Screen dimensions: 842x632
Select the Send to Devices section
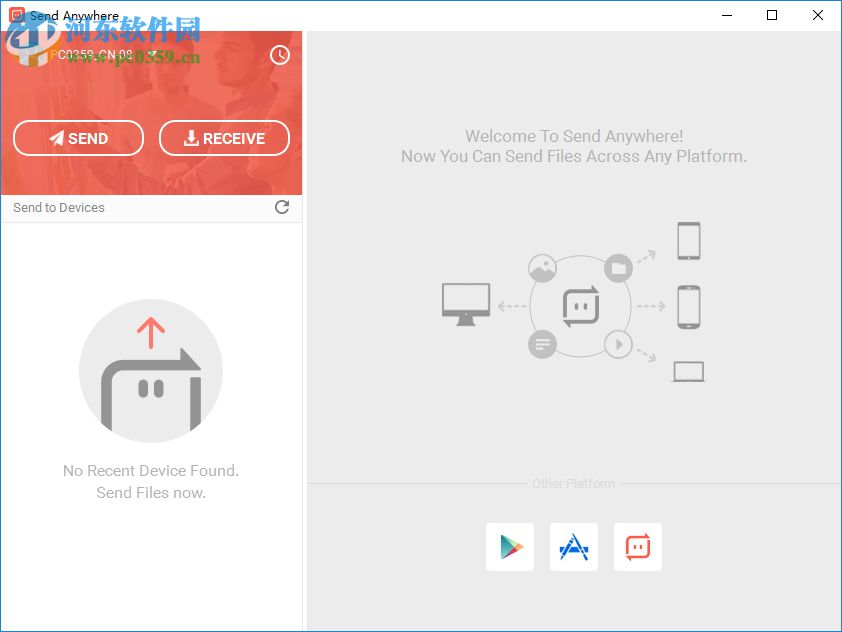pyautogui.click(x=59, y=207)
